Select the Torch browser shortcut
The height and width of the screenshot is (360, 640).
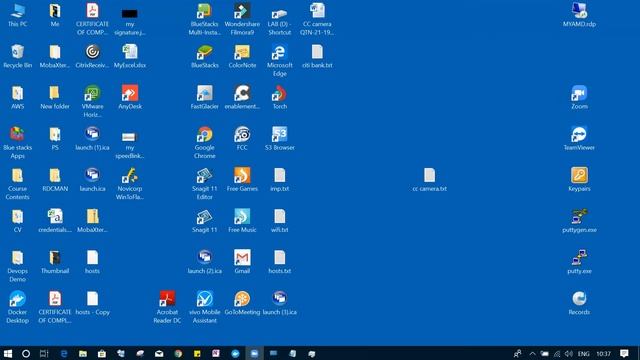[280, 98]
